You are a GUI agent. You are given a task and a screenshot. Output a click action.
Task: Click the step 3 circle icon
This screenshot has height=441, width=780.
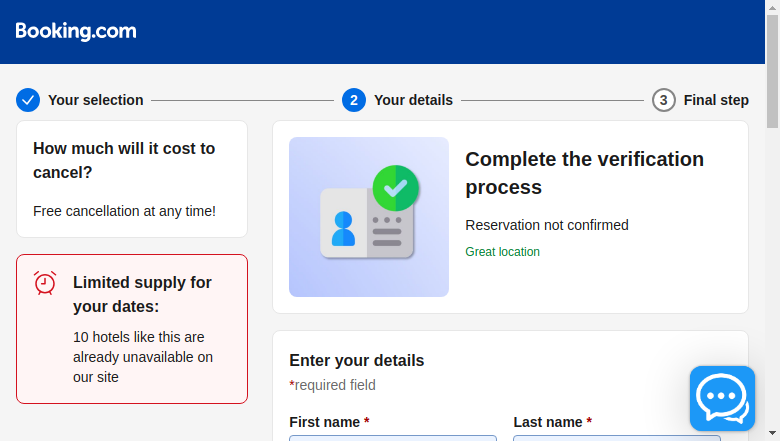(664, 100)
